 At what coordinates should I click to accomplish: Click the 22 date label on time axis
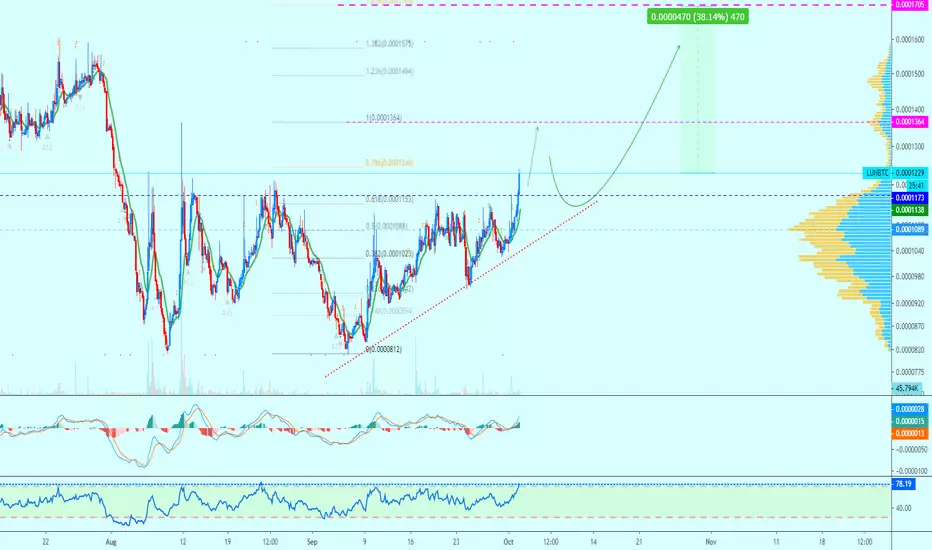(46, 542)
